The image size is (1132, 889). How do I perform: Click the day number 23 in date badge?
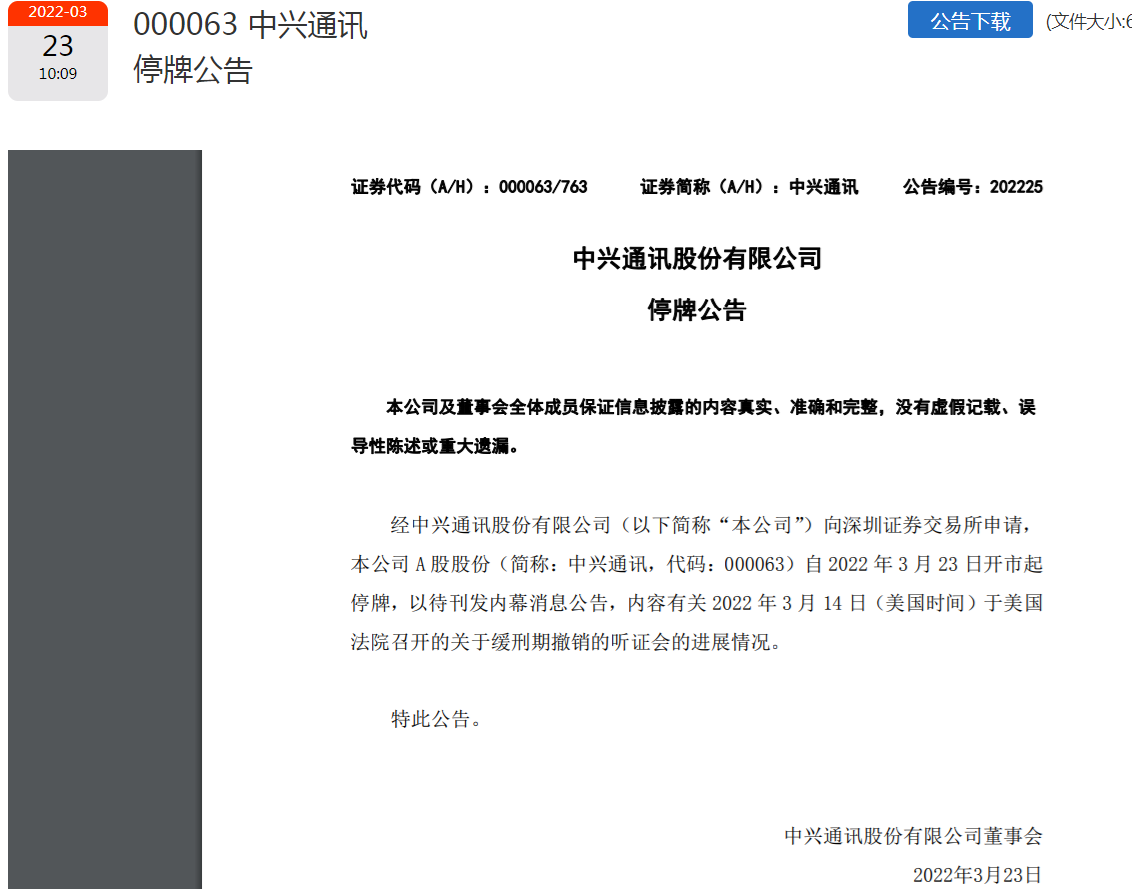[57, 45]
